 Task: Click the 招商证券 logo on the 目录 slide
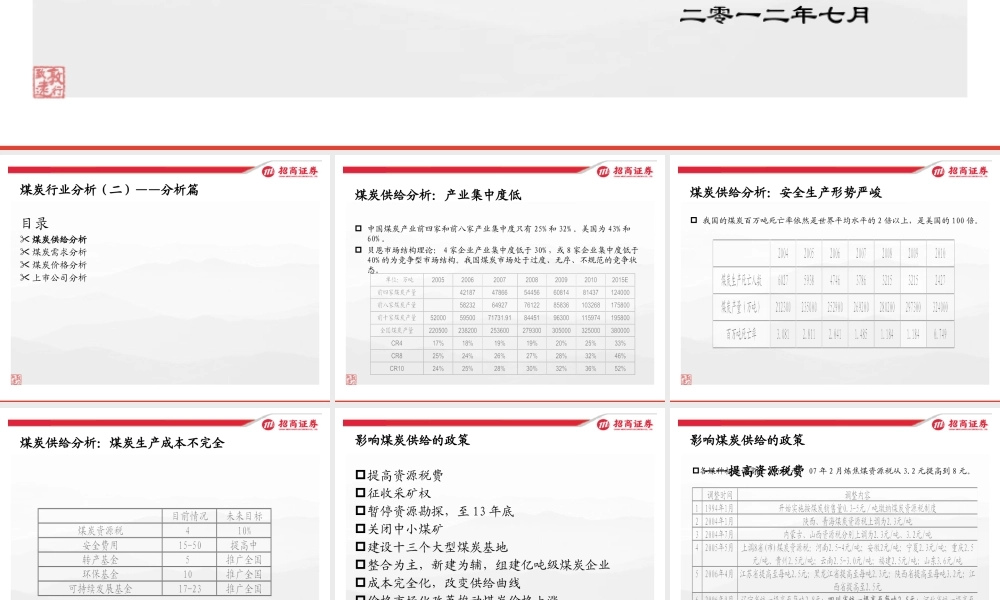pos(290,171)
